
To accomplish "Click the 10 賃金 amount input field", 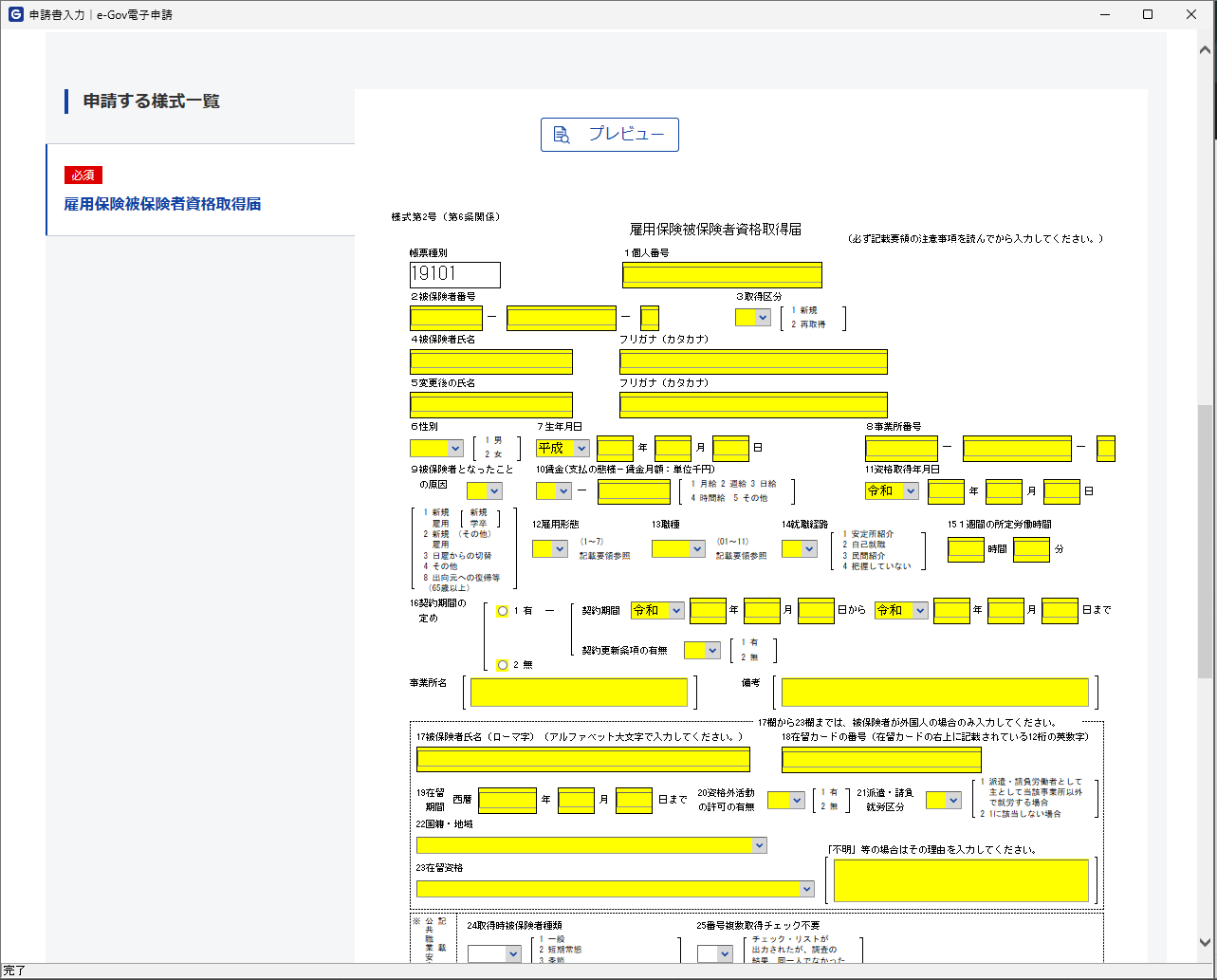I will tap(634, 490).
